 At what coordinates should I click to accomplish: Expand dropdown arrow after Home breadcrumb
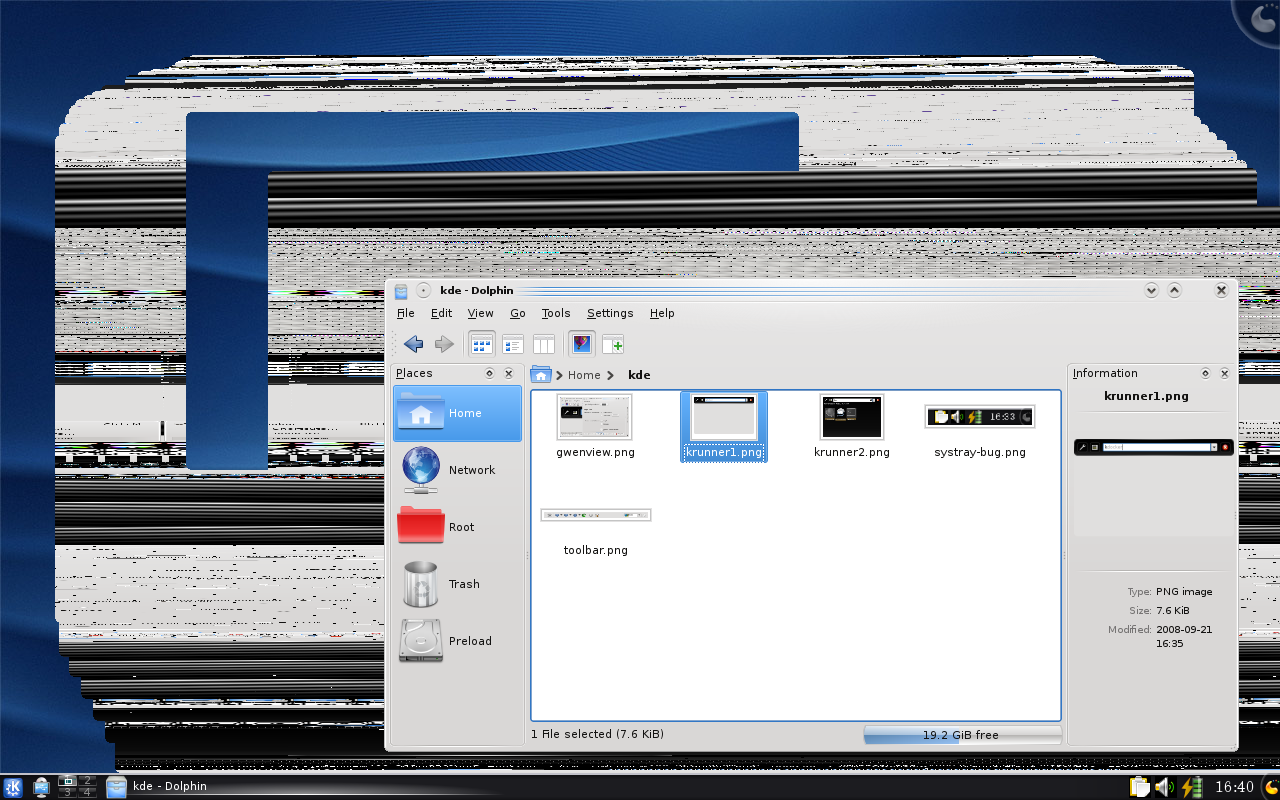[x=610, y=375]
